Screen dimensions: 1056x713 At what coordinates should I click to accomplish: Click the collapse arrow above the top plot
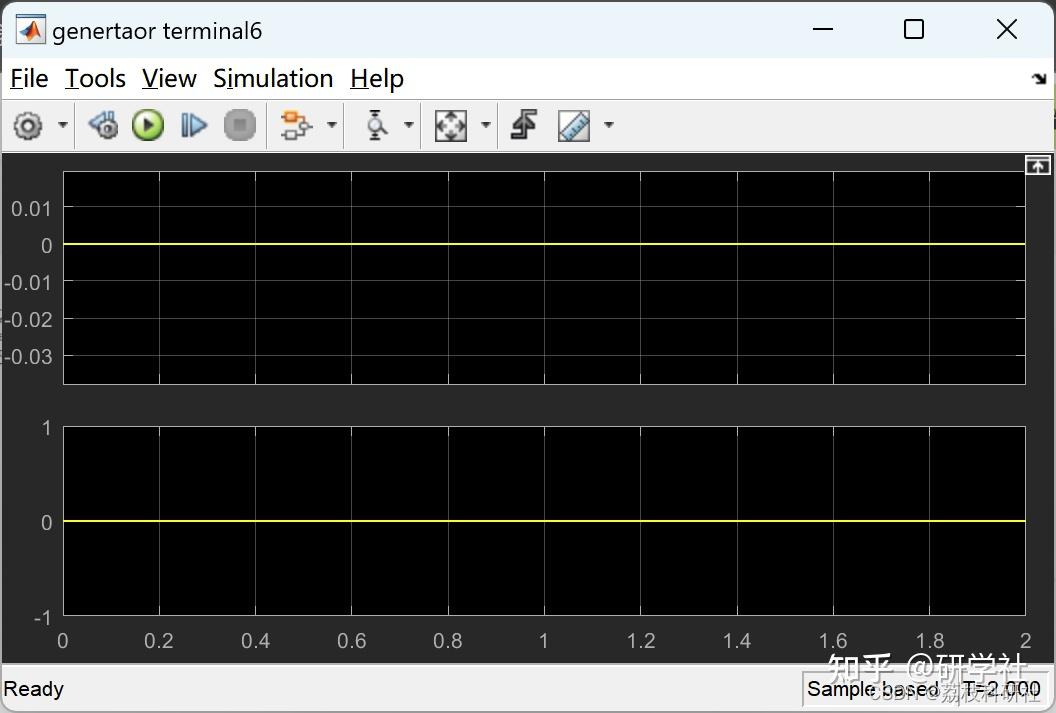[x=1038, y=164]
